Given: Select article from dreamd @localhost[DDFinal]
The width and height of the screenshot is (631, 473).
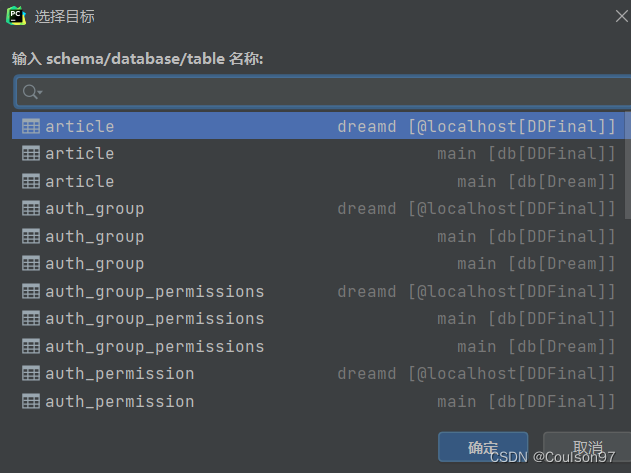Looking at the screenshot, I should point(319,126).
